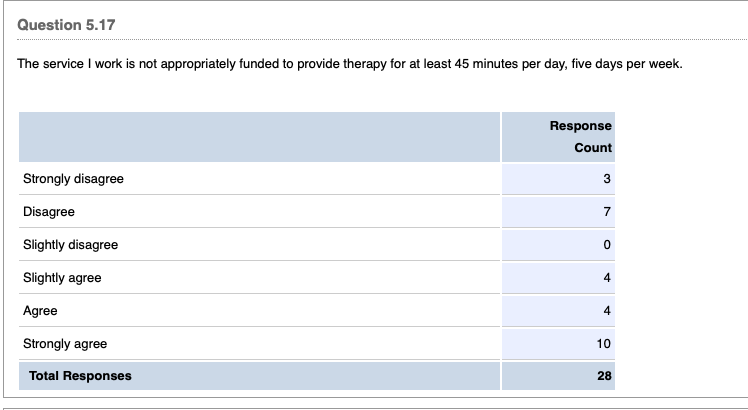Select the Agree row label
Viewport: 748px width, 410px height.
click(40, 311)
